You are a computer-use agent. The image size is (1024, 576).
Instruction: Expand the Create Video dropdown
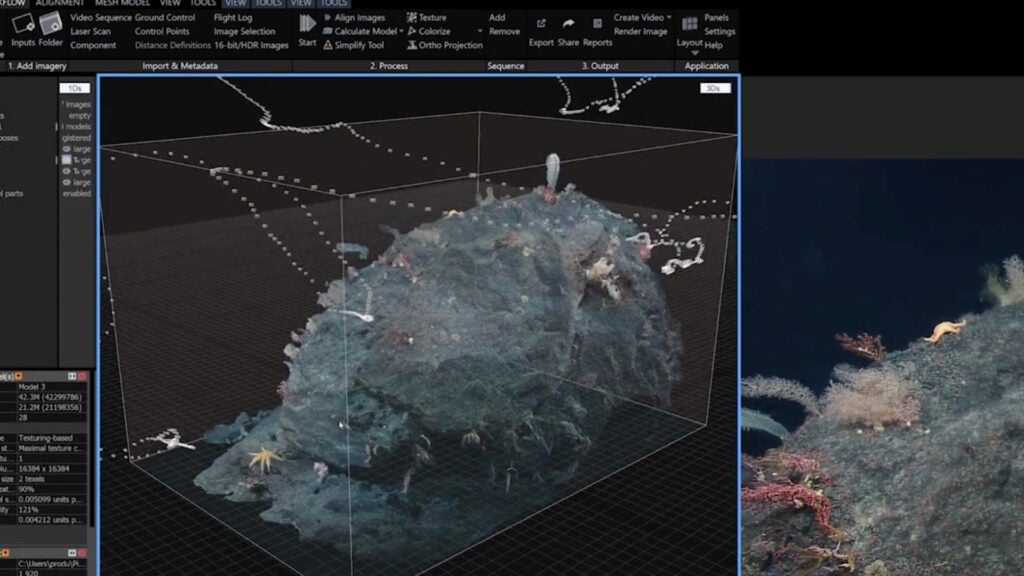point(668,17)
